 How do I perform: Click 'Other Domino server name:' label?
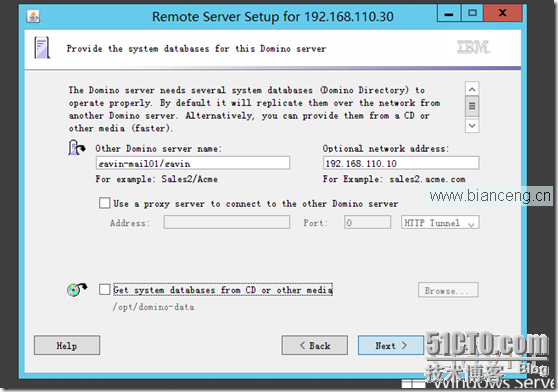tap(158, 148)
